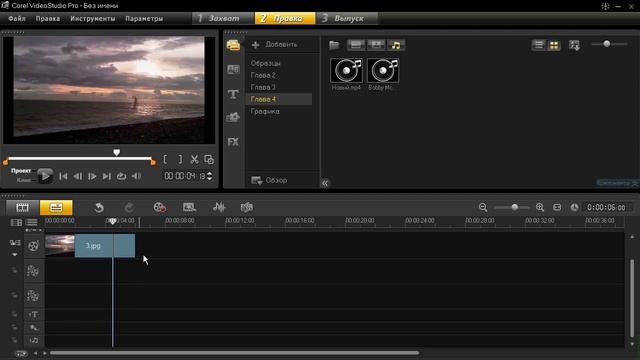
Task: Set the mark-out point bracket
Action: pyautogui.click(x=180, y=159)
